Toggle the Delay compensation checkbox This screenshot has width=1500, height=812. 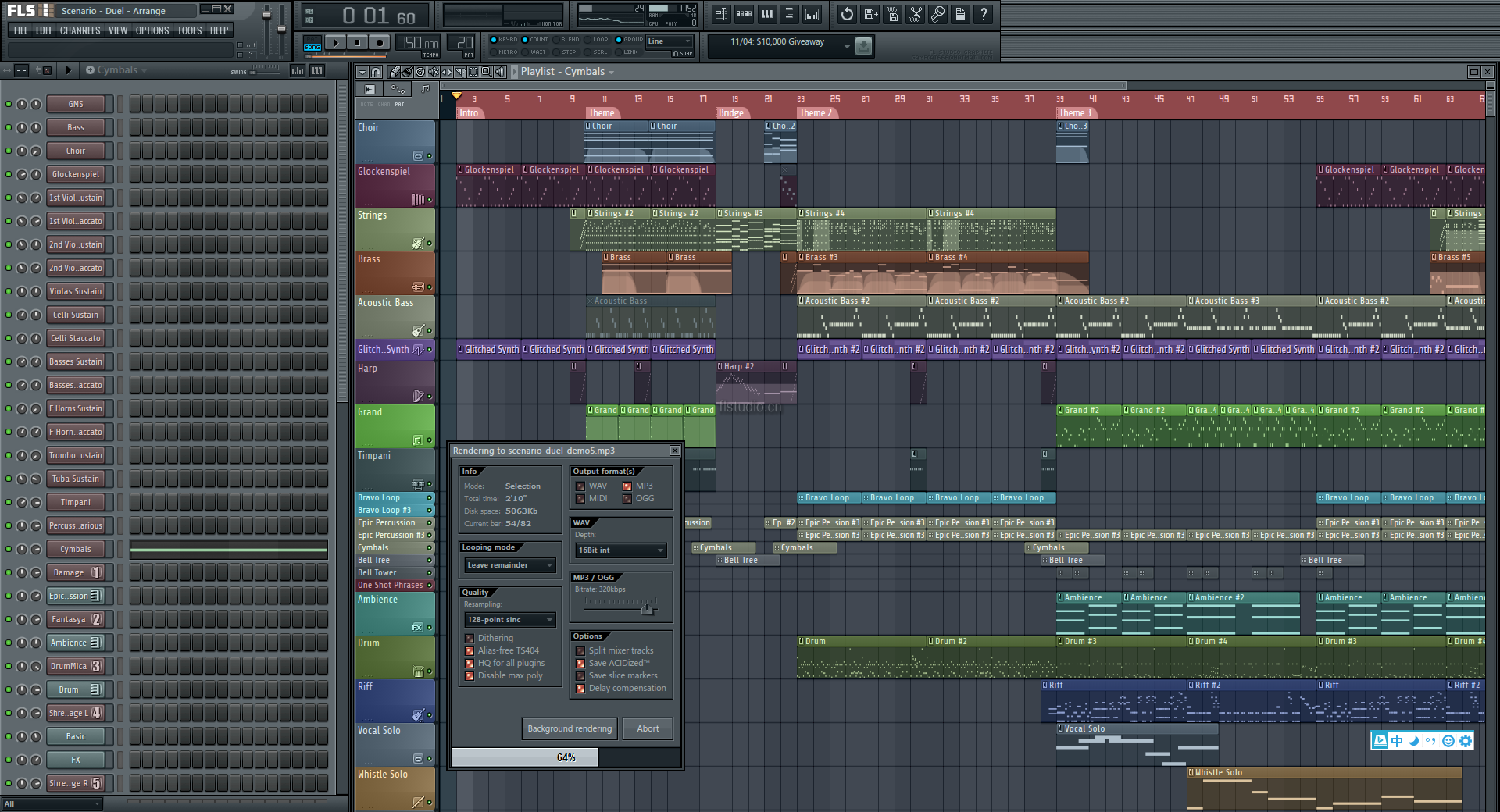click(580, 688)
